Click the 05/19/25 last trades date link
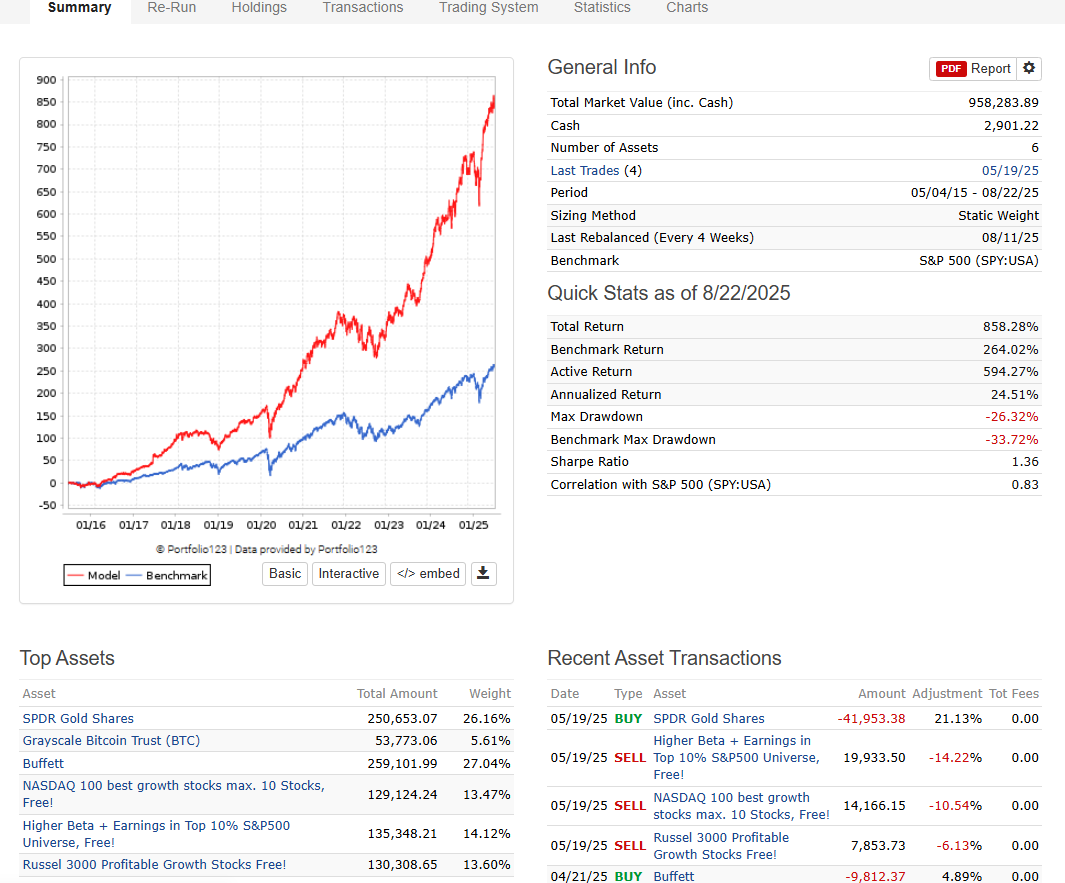 tap(1010, 170)
